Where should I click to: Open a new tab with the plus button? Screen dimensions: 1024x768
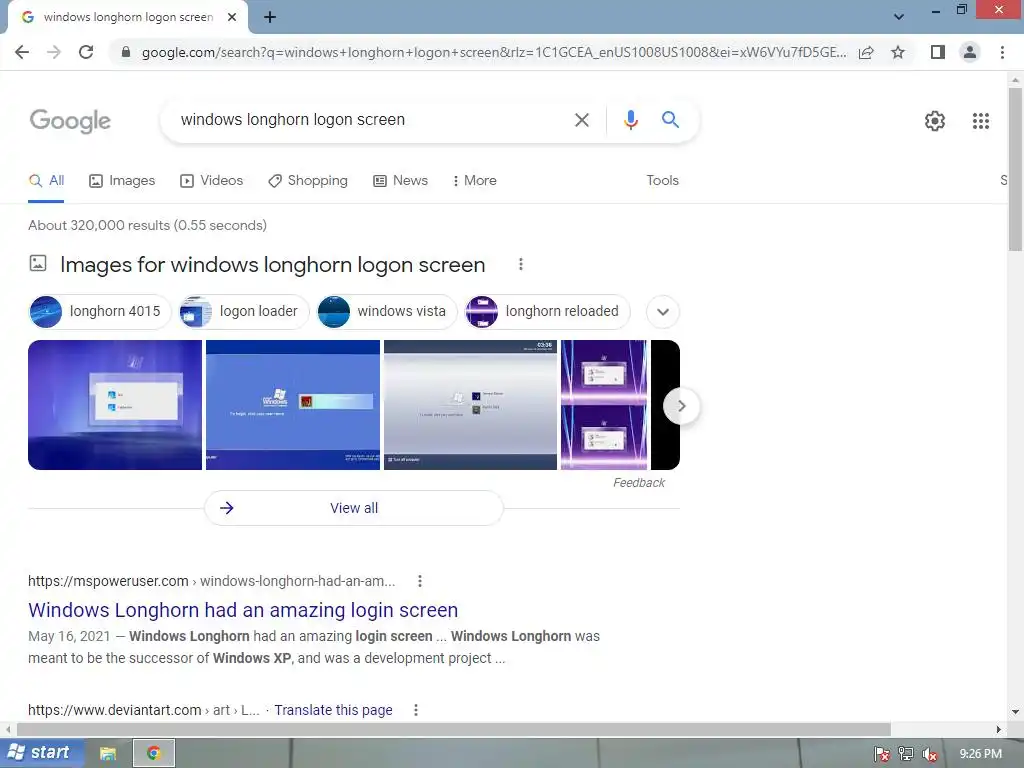(270, 18)
